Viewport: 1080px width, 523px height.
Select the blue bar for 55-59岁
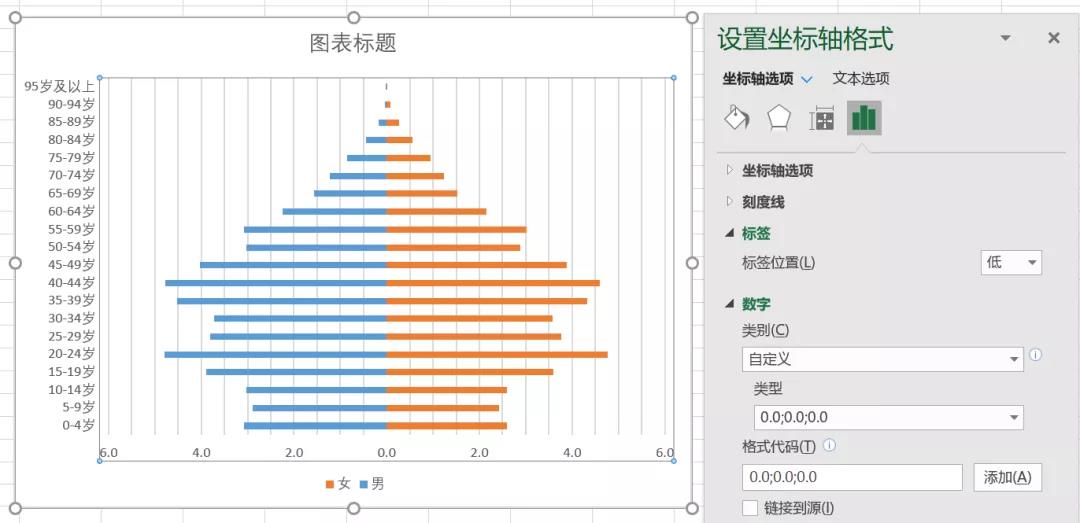click(x=315, y=229)
